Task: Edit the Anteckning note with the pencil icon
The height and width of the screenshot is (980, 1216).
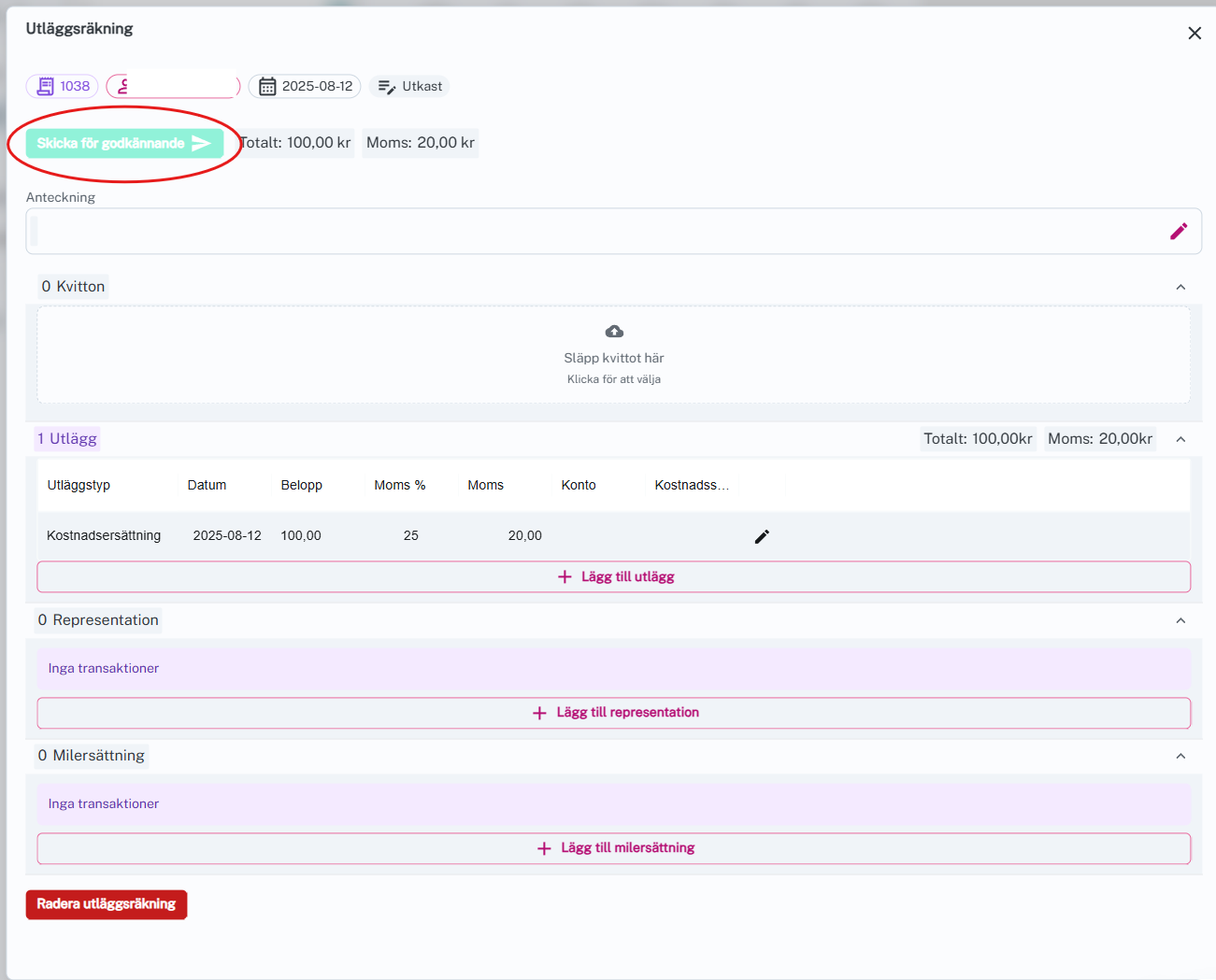Action: click(1178, 231)
